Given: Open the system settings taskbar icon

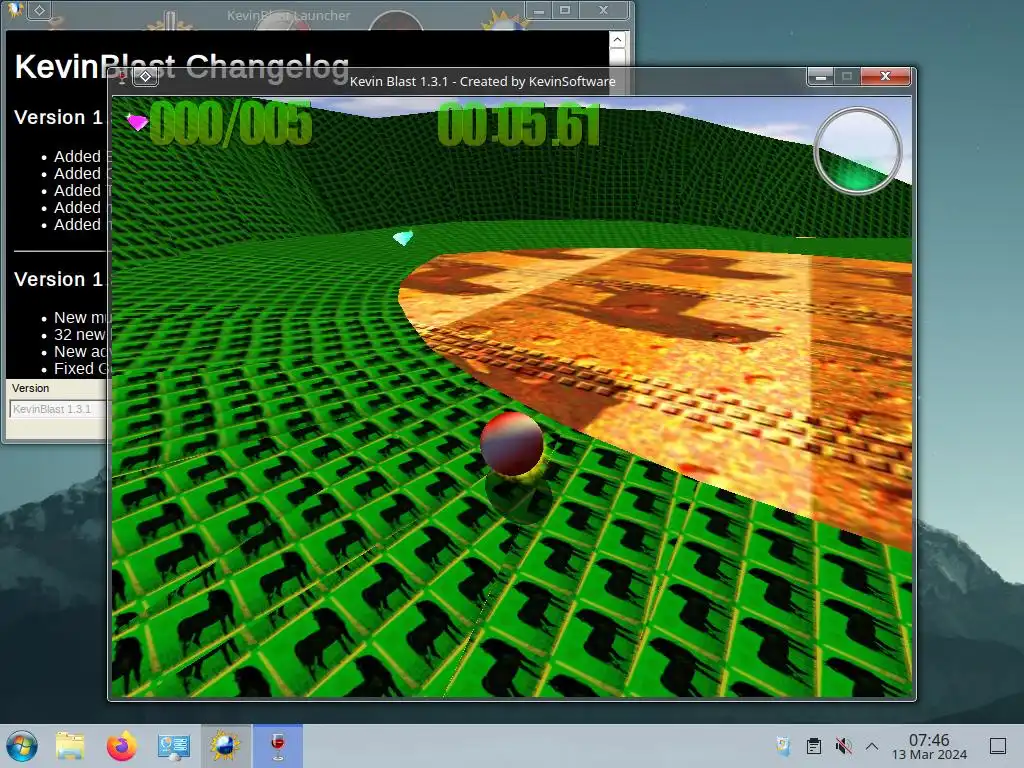Looking at the screenshot, I should [174, 746].
